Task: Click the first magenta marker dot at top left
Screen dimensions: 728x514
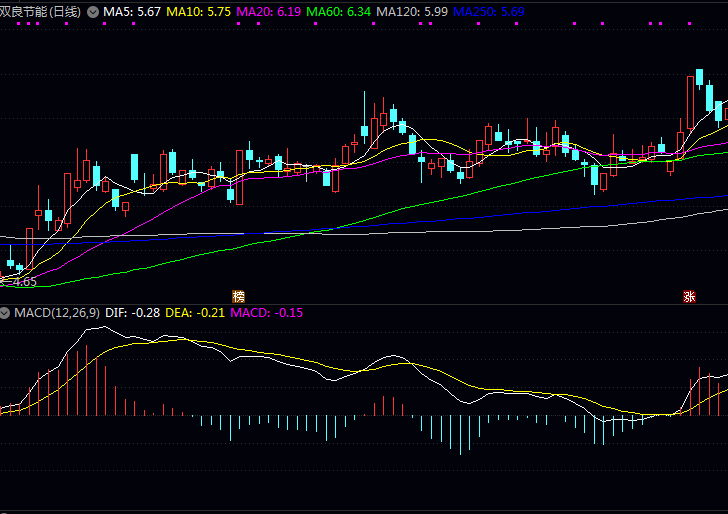Action: pos(20,24)
